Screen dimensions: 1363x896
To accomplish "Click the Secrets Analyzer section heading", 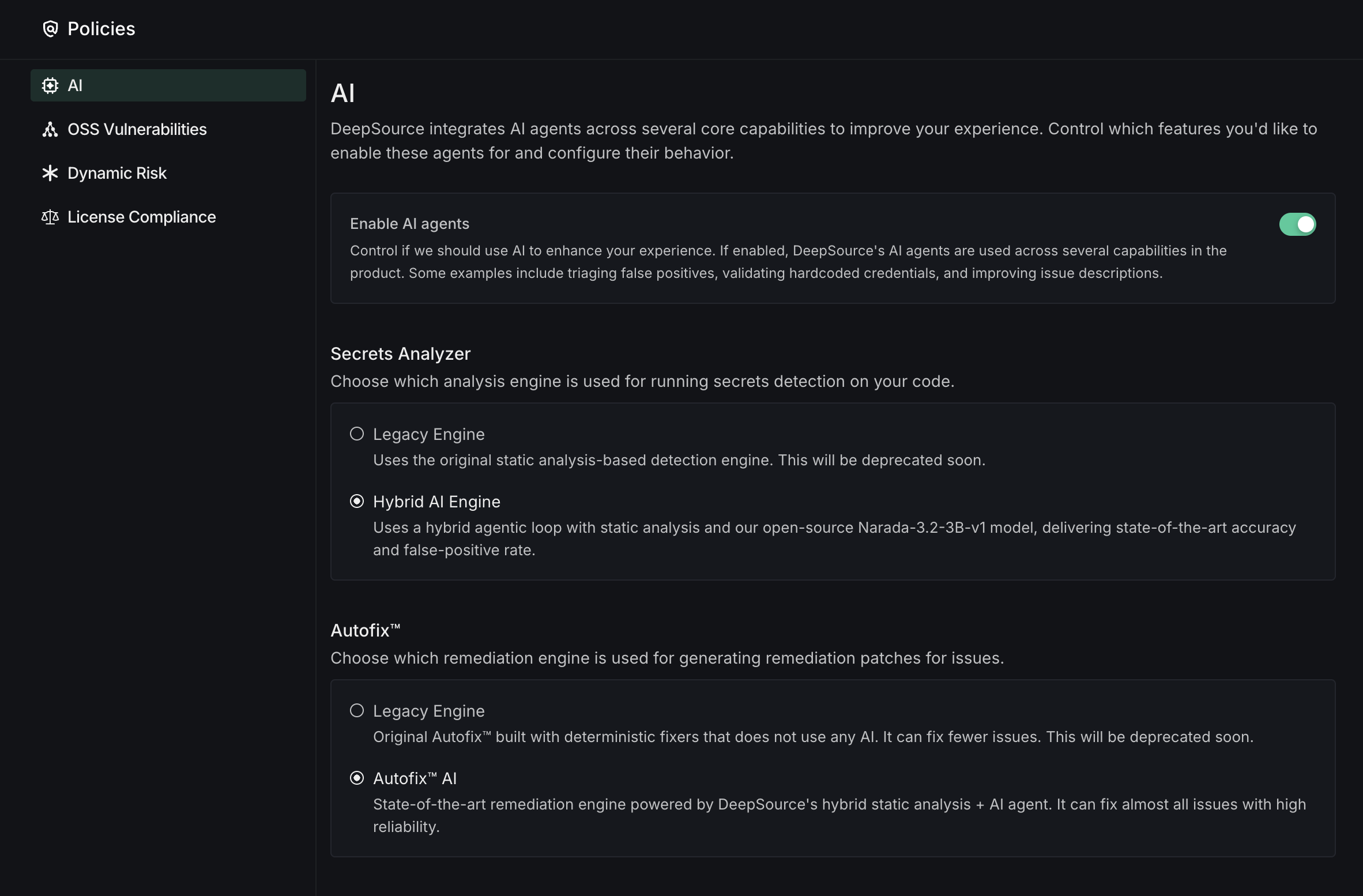I will pyautogui.click(x=400, y=353).
